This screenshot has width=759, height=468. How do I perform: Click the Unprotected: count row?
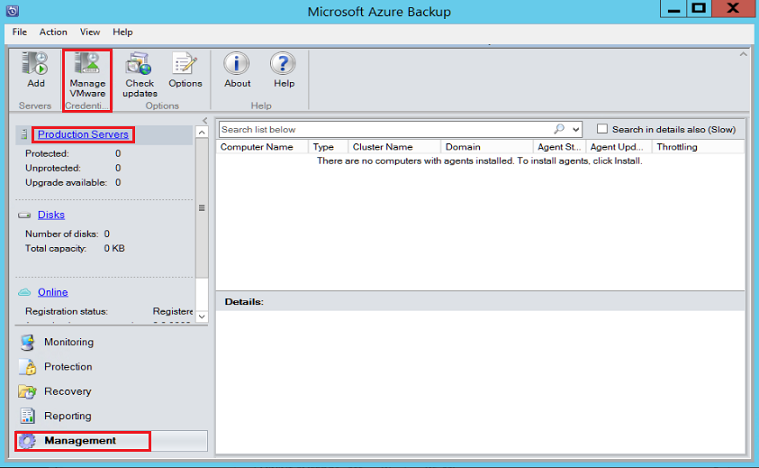73,168
